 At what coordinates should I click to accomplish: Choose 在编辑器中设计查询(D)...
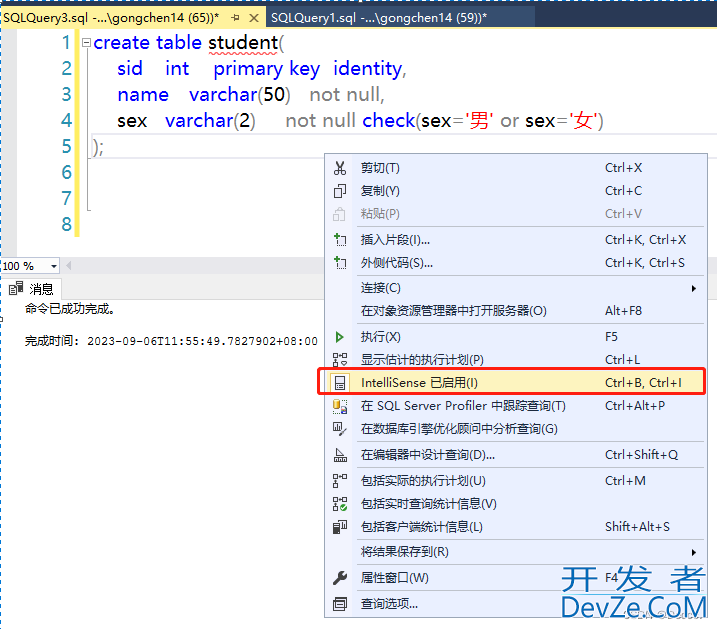coord(516,455)
